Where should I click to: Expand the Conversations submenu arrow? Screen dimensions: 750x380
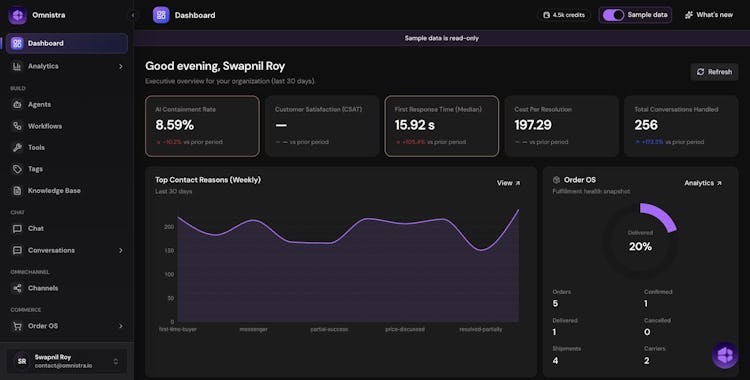tap(121, 250)
